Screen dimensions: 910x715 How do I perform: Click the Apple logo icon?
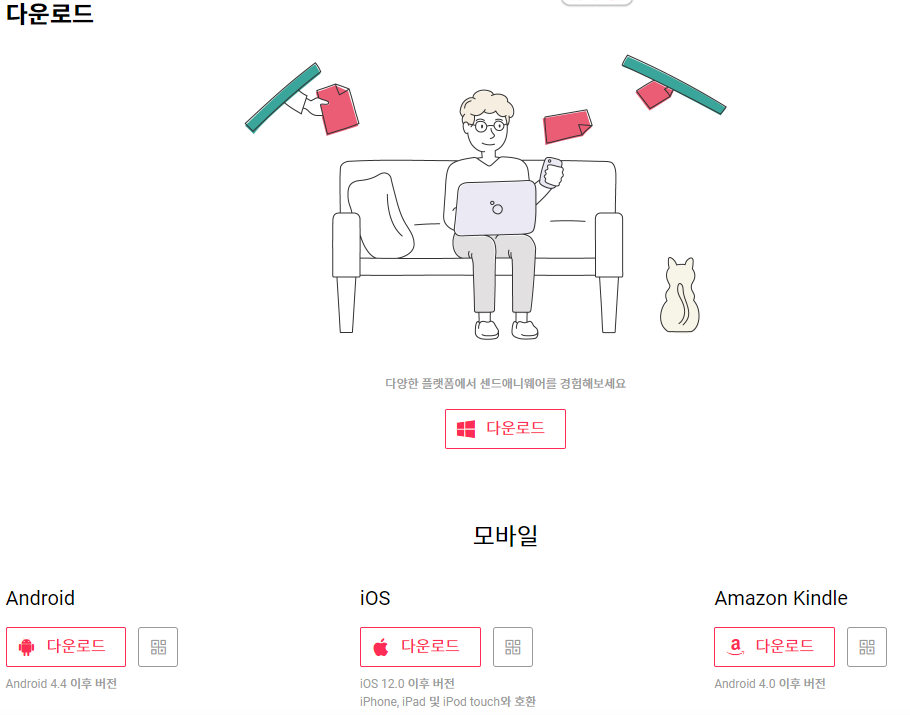381,647
